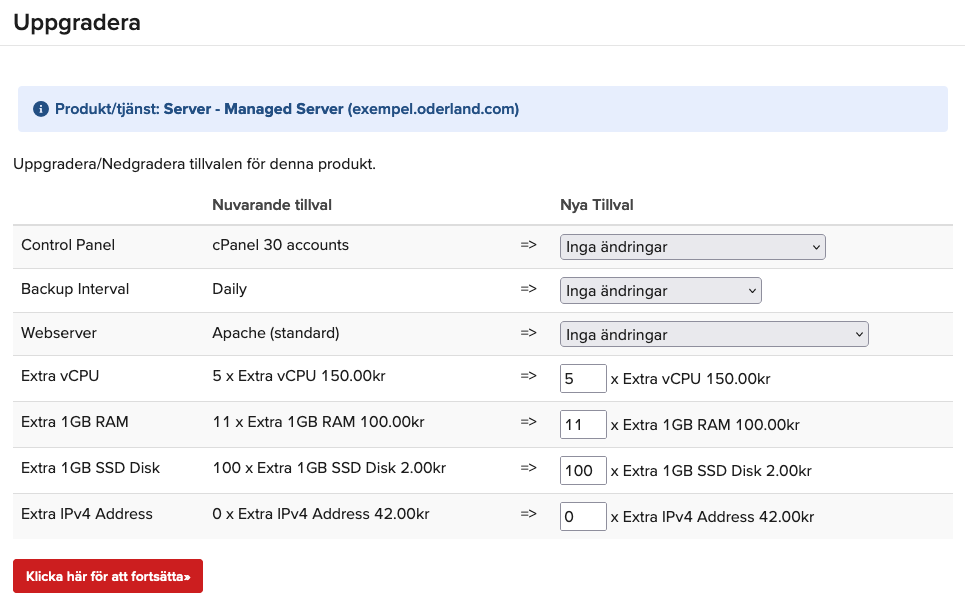Click the Extra vCPU quantity field

tap(583, 378)
